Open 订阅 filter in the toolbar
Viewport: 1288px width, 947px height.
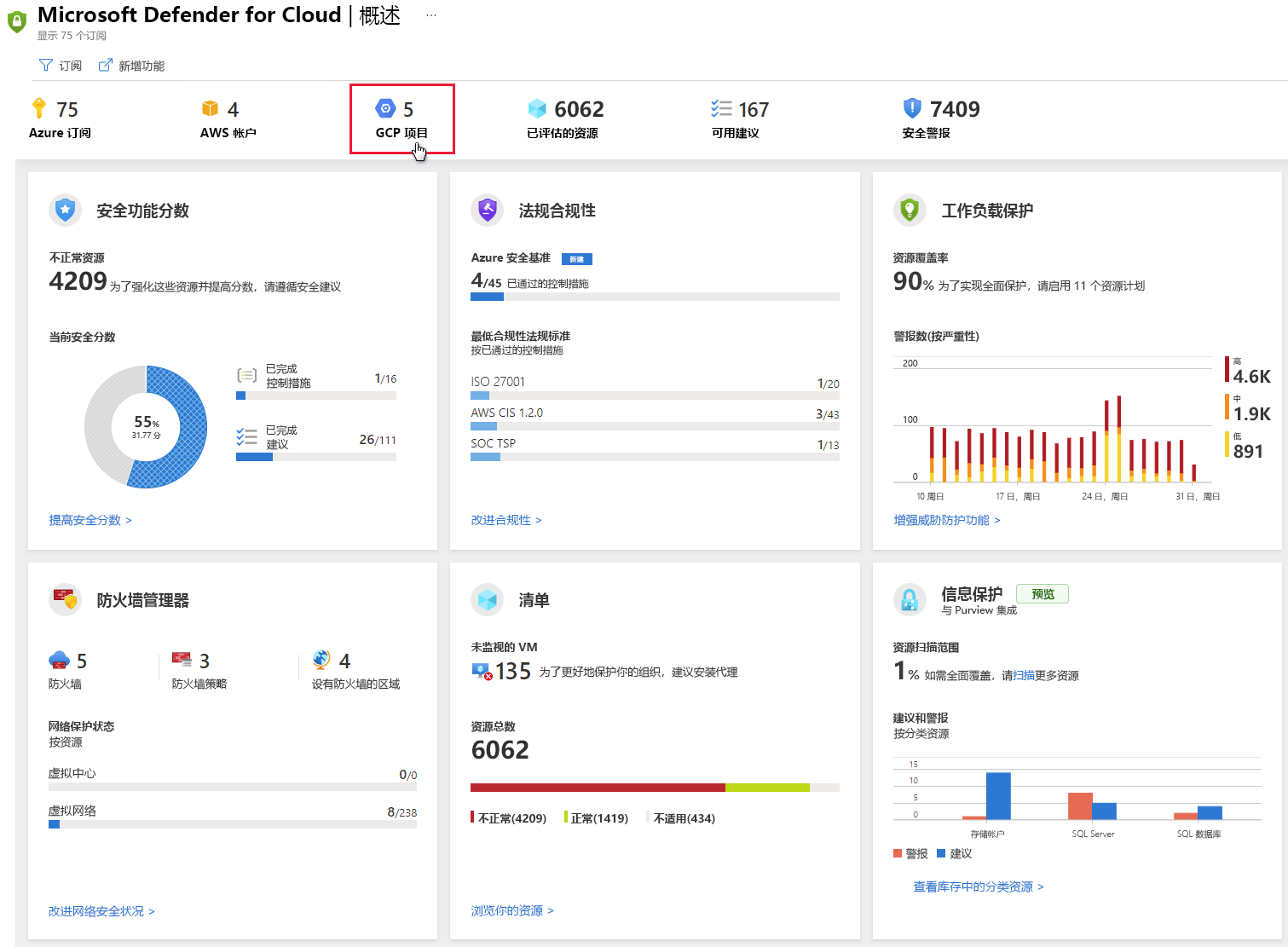61,66
